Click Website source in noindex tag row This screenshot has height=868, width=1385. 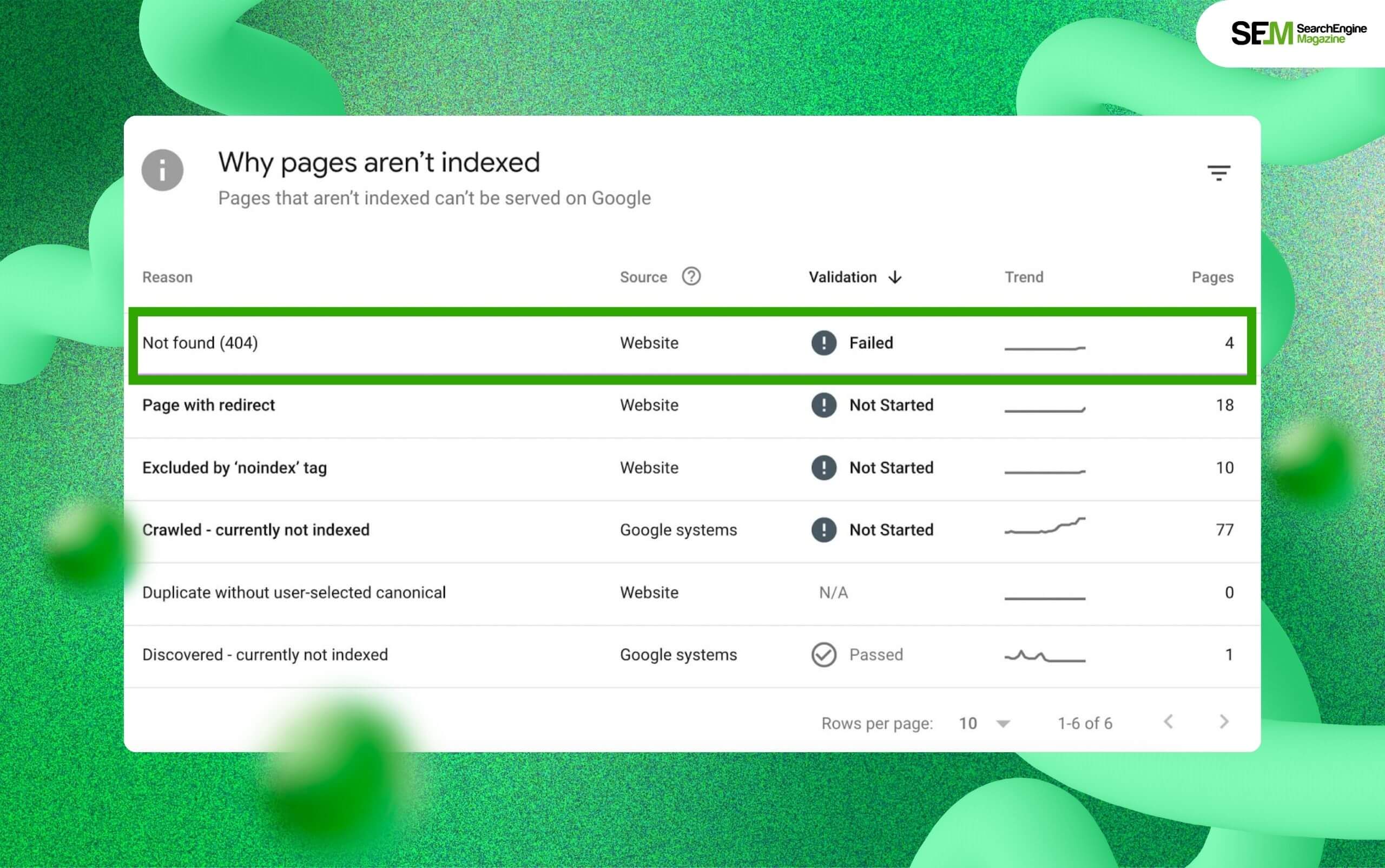[649, 467]
